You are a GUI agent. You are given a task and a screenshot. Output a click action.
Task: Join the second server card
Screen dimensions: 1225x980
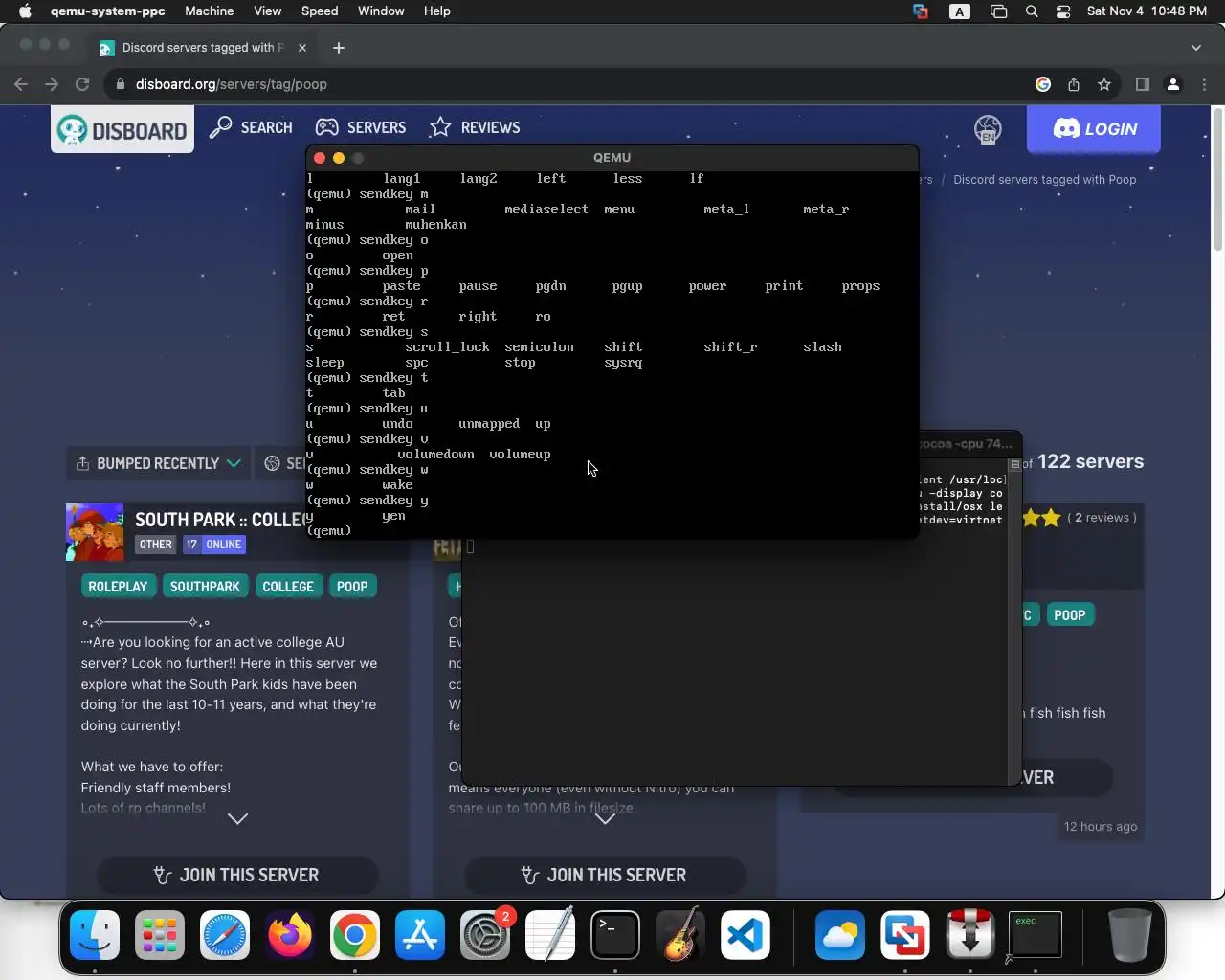click(x=605, y=875)
